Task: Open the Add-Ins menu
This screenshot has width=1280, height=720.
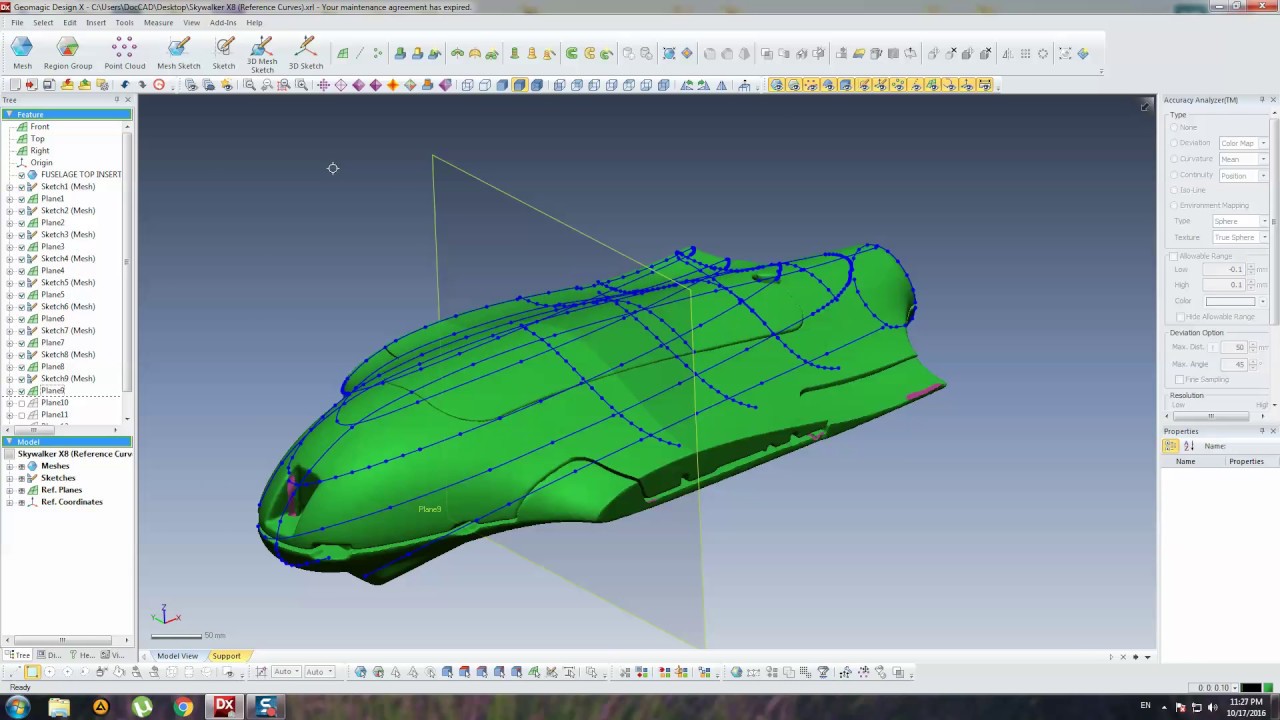Action: 223,22
